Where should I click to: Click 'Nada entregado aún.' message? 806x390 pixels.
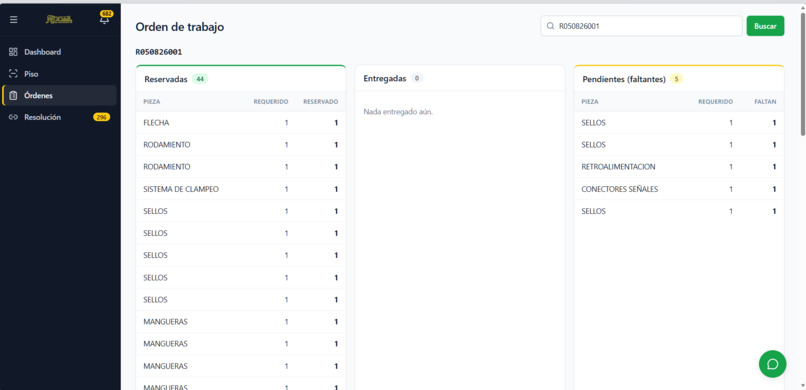point(398,112)
